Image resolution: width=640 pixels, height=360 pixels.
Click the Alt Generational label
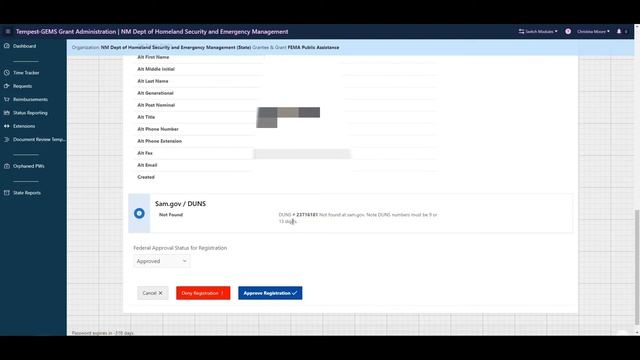[x=156, y=93]
